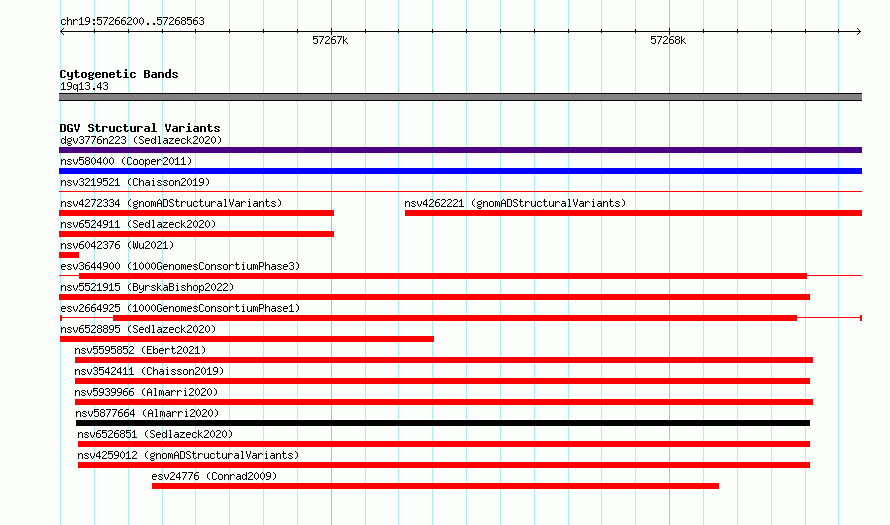The image size is (890, 525).
Task: Select the red bar under nsv4262221
Action: [633, 213]
